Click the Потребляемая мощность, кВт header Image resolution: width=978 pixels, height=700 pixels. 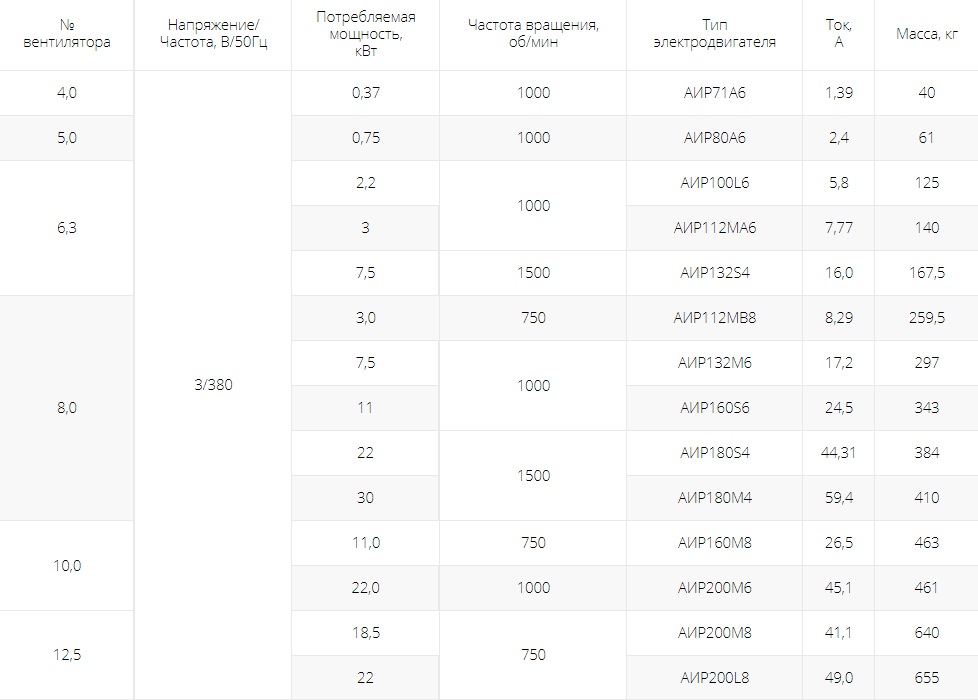click(366, 34)
